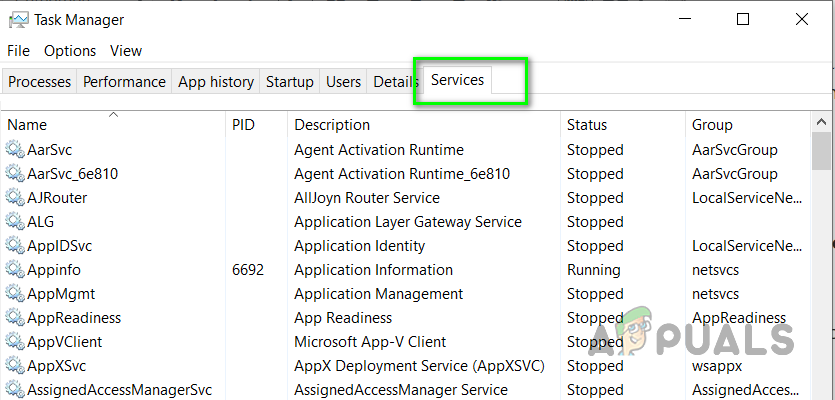Click the gear icon beside AppMgmt
Viewport: 835px width, 400px height.
[14, 294]
